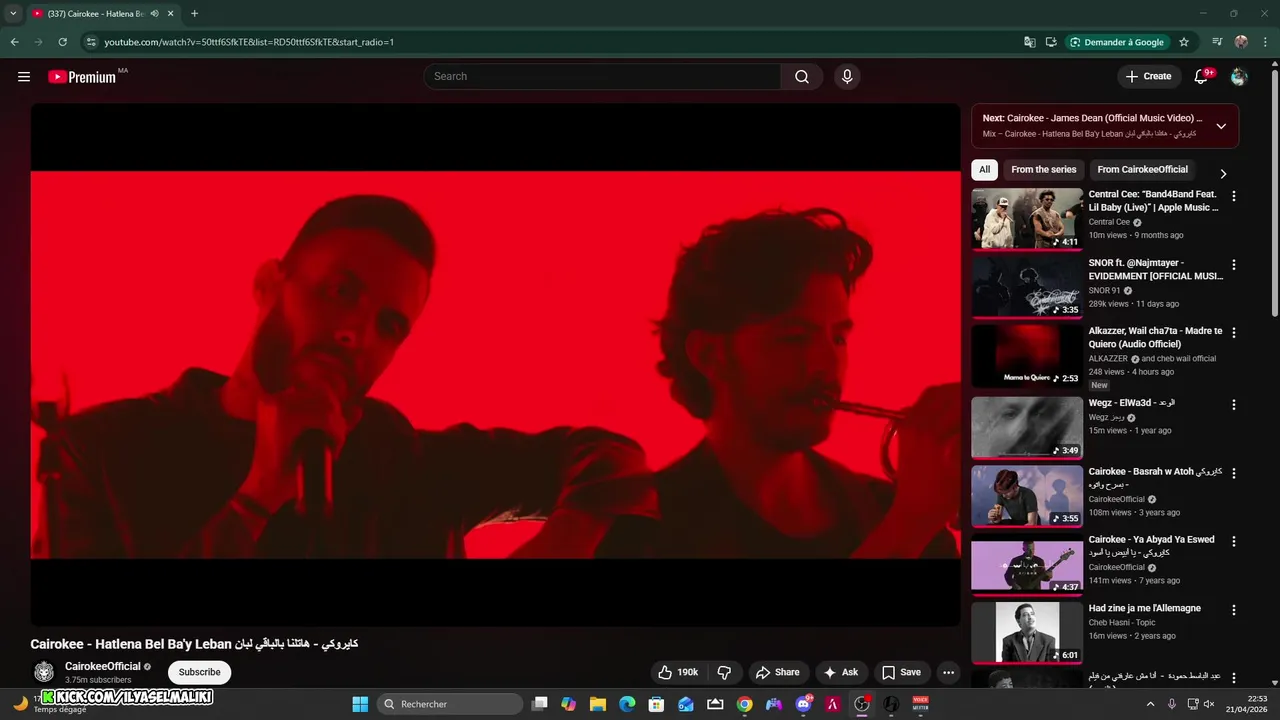
Task: Click the translate page icon
Action: tap(1030, 42)
